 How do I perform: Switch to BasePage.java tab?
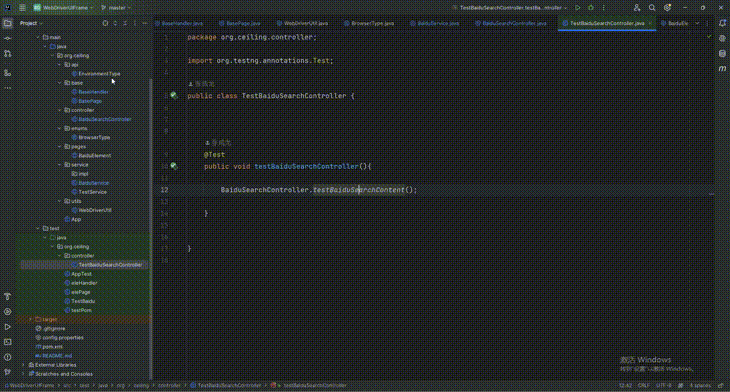click(240, 23)
